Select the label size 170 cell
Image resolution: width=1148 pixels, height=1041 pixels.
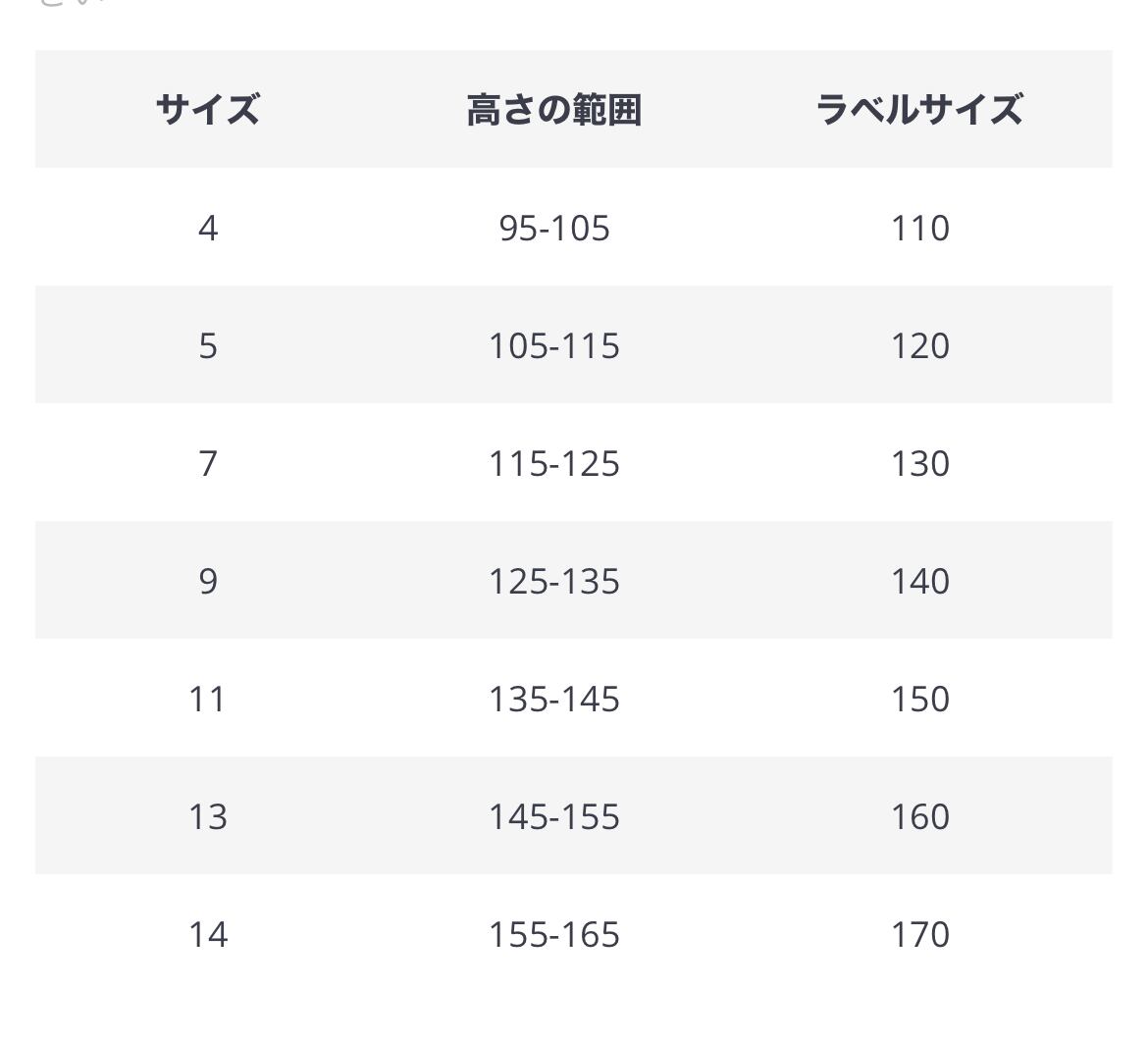click(919, 934)
